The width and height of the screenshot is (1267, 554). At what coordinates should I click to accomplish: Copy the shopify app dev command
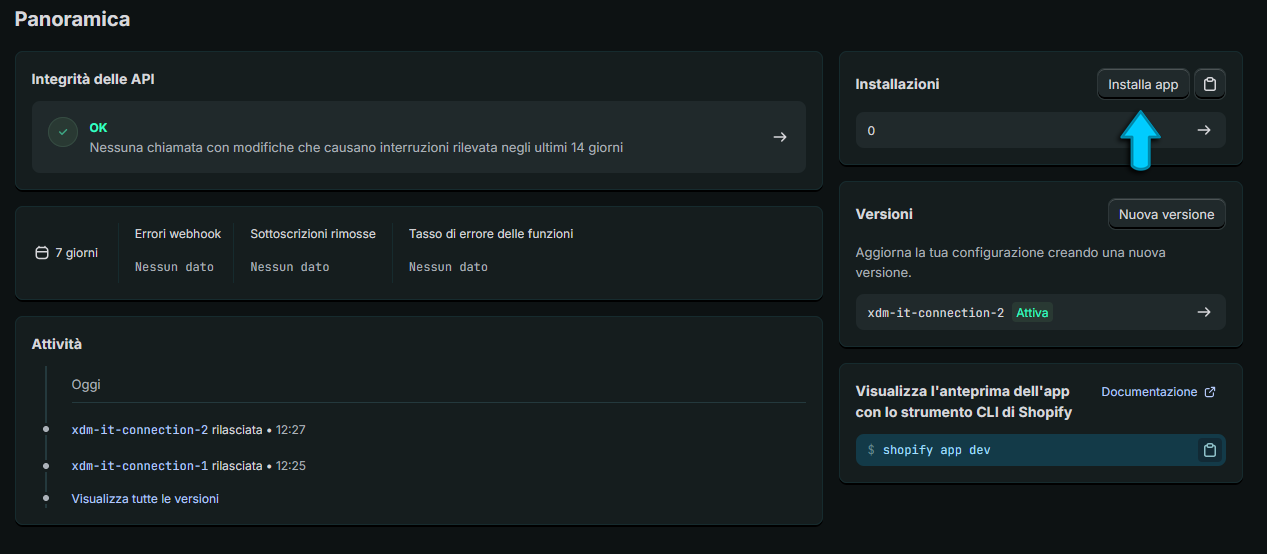pos(1210,450)
